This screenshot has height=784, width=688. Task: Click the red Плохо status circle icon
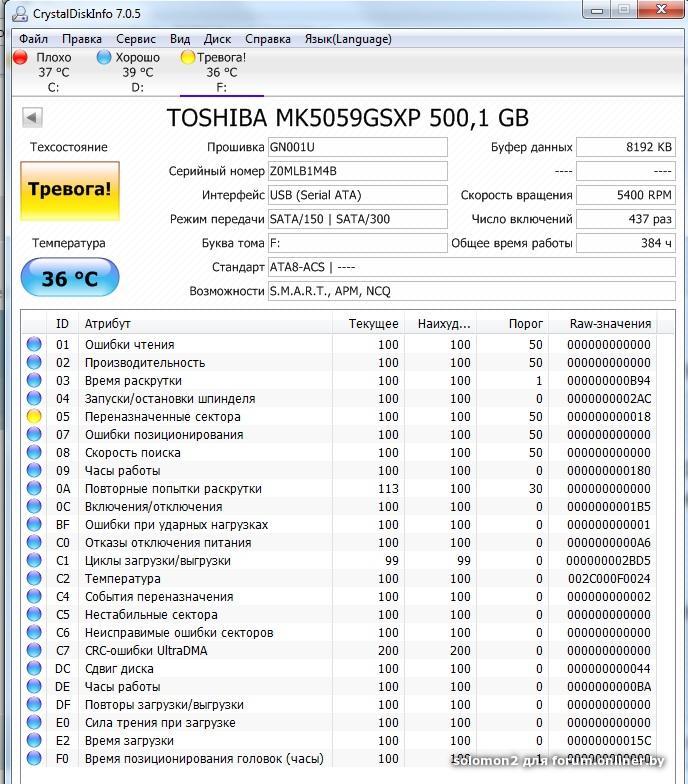point(20,58)
